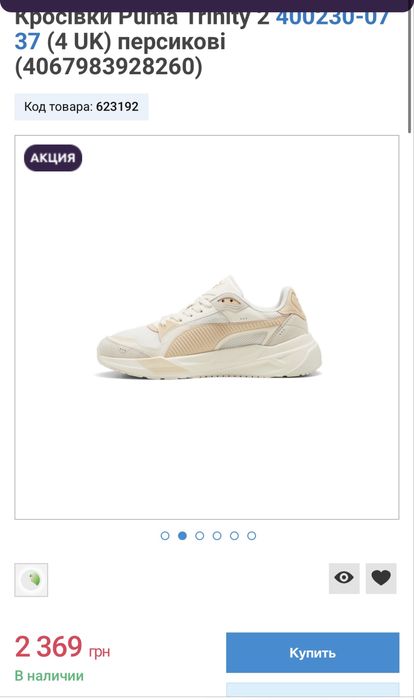Click the dark purple header bar at top

[205, 5]
